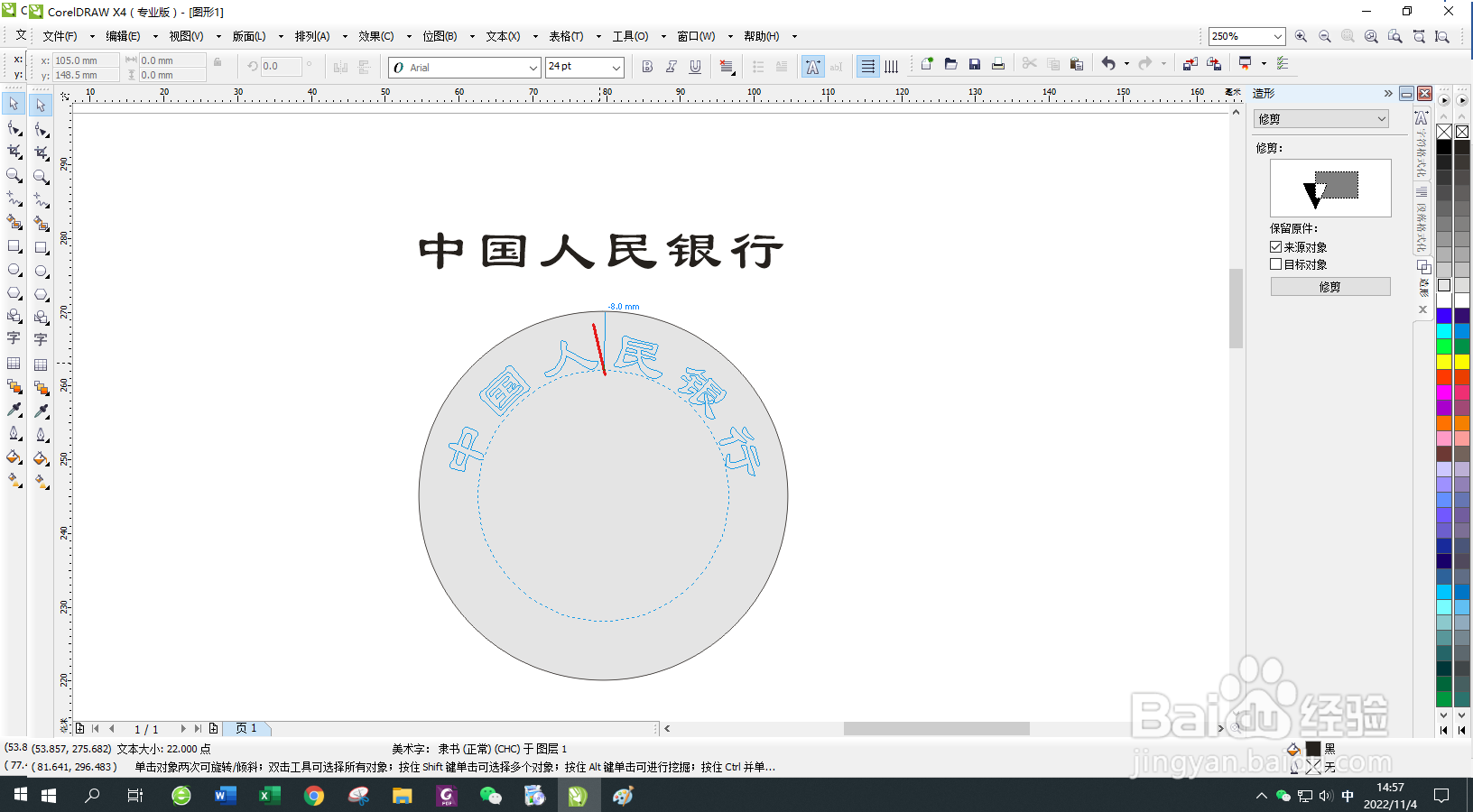This screenshot has height=812, width=1473.
Task: Click the Zoom To Page Height icon
Action: [x=1442, y=36]
